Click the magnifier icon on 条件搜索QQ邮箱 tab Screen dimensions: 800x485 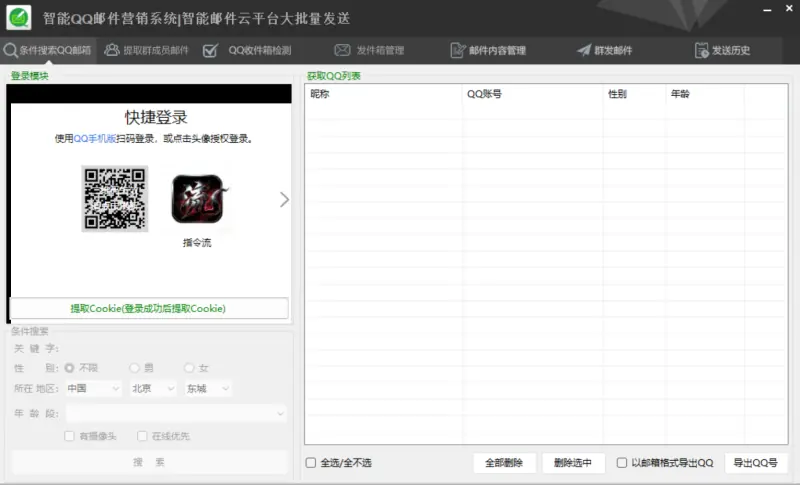(x=10, y=50)
